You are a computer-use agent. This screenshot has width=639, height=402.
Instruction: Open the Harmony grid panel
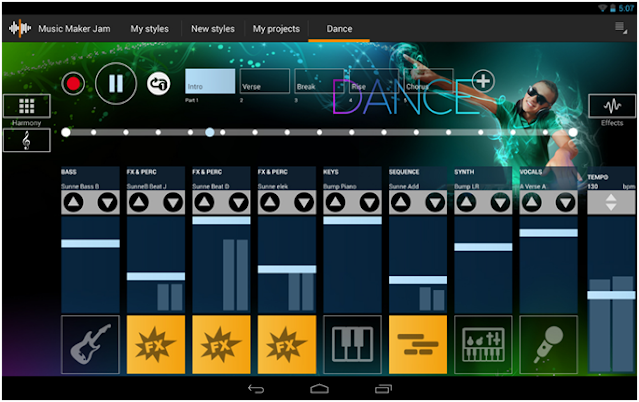pyautogui.click(x=27, y=106)
